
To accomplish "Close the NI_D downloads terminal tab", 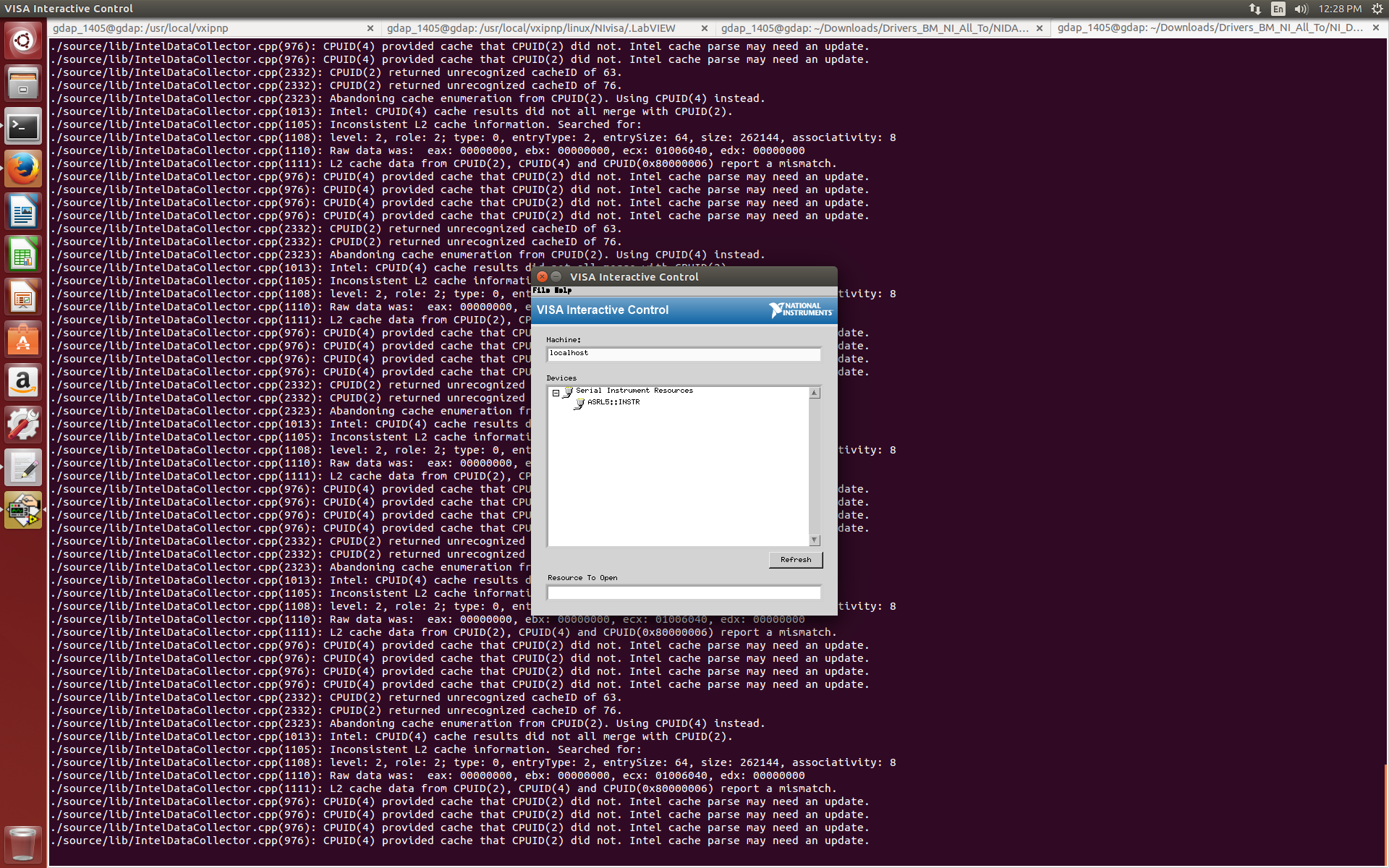I will click(1376, 28).
